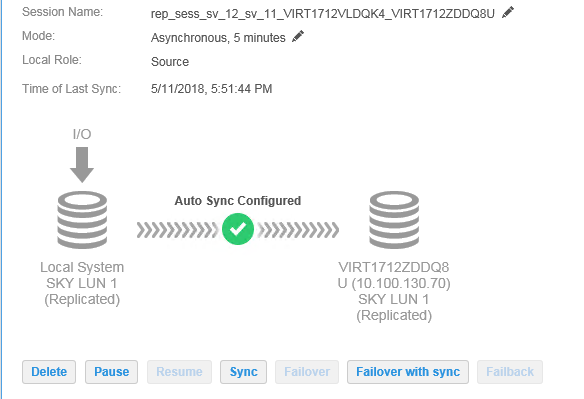The image size is (584, 399).
Task: Click the Failover button
Action: tap(307, 372)
